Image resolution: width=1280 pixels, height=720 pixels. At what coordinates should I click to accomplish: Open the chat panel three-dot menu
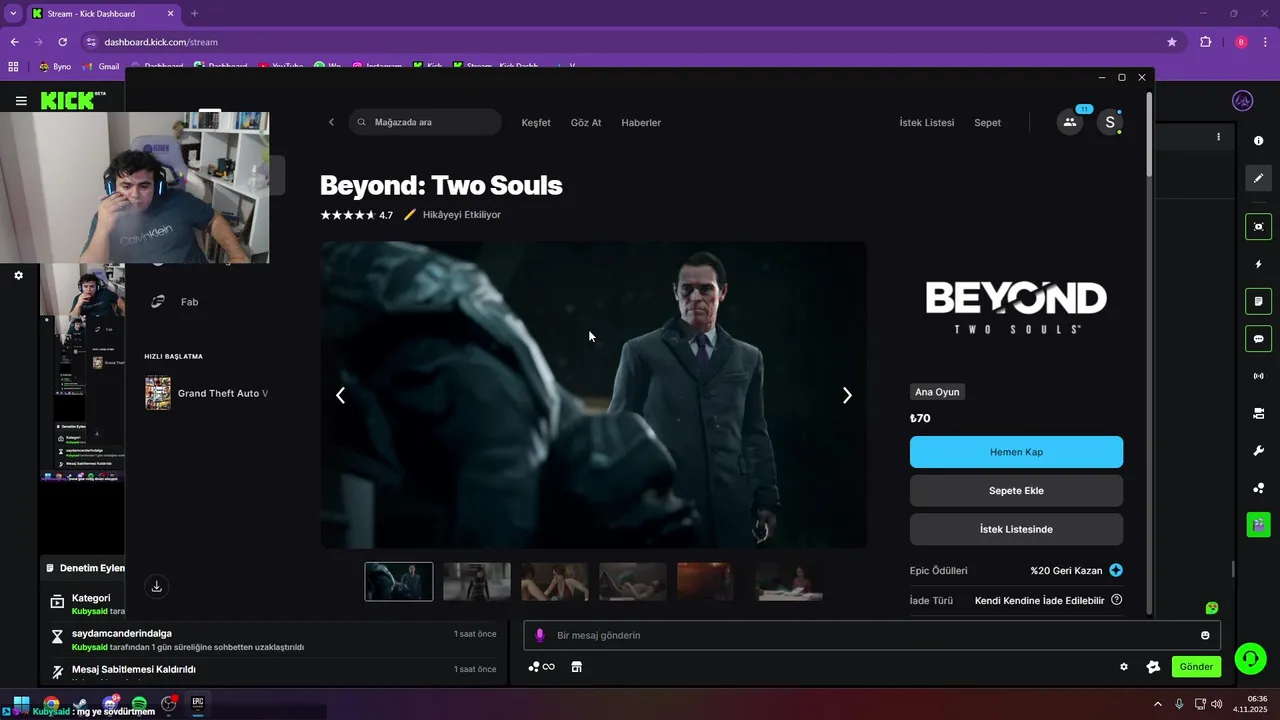click(1218, 137)
